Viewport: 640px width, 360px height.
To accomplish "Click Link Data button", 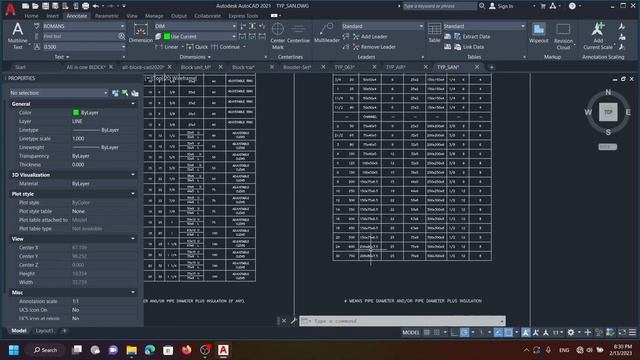I will coord(469,47).
